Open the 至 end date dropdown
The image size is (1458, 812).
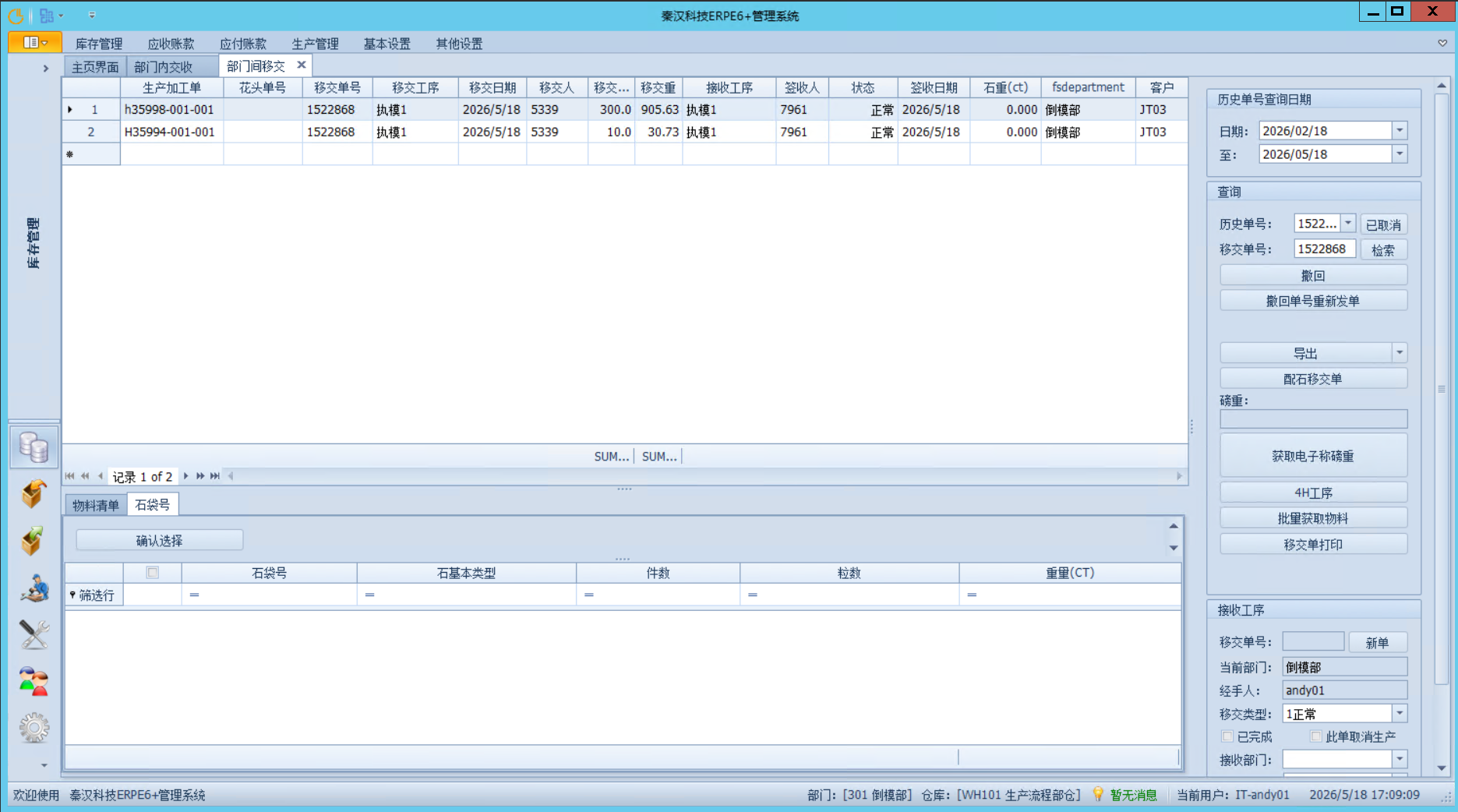click(x=1400, y=154)
